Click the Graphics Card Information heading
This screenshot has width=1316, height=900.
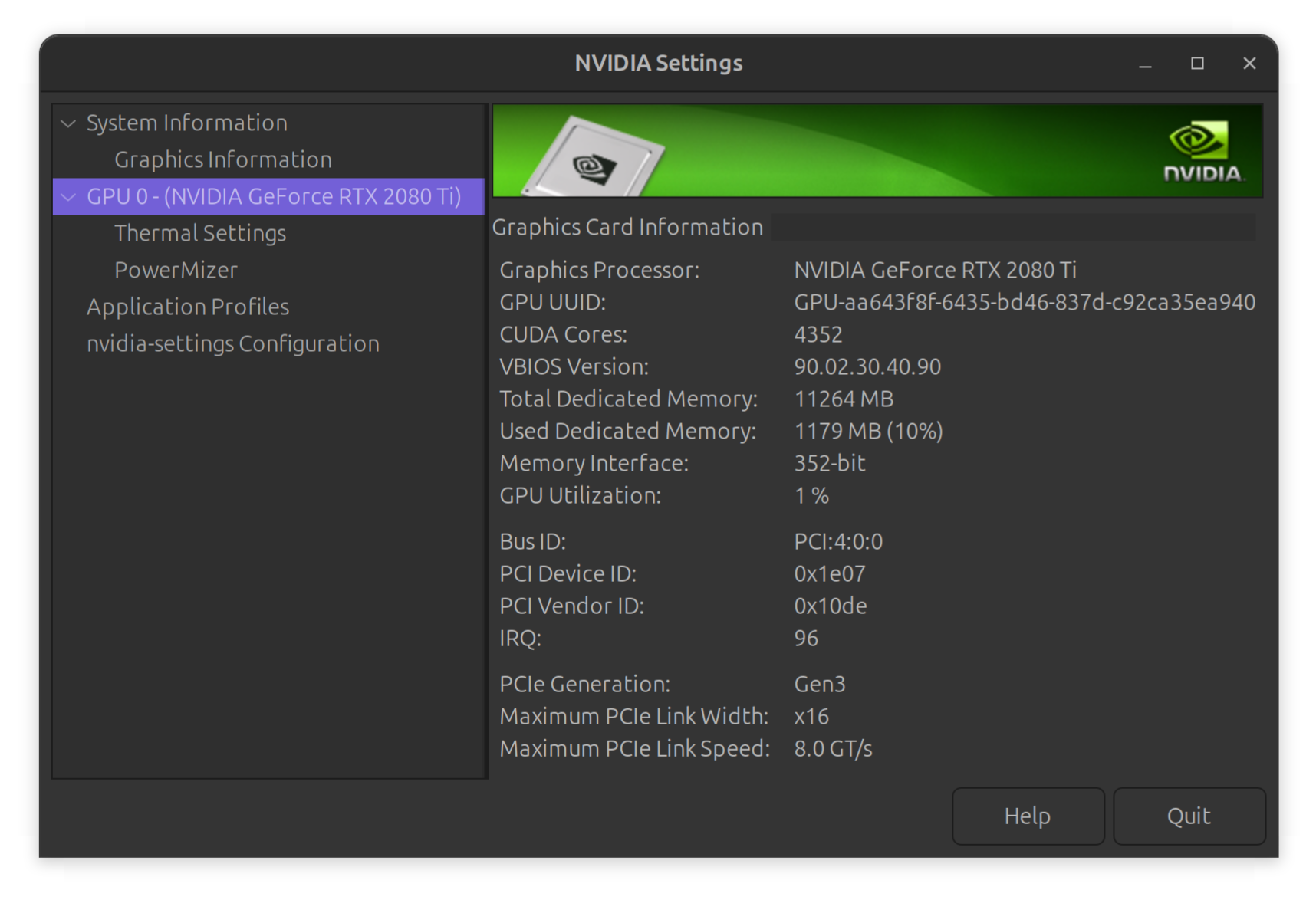click(x=627, y=227)
